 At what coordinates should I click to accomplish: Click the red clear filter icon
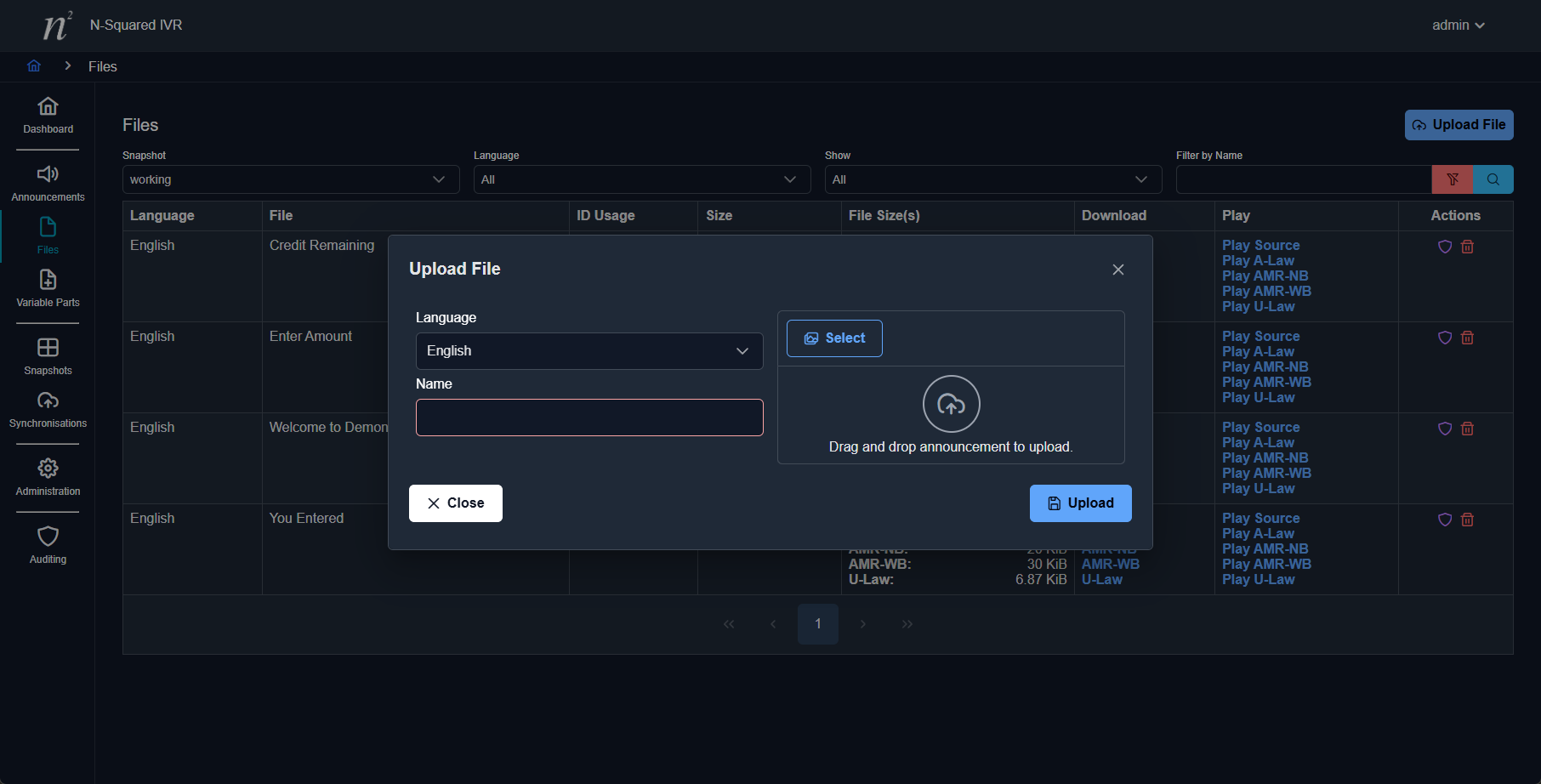click(x=1452, y=179)
